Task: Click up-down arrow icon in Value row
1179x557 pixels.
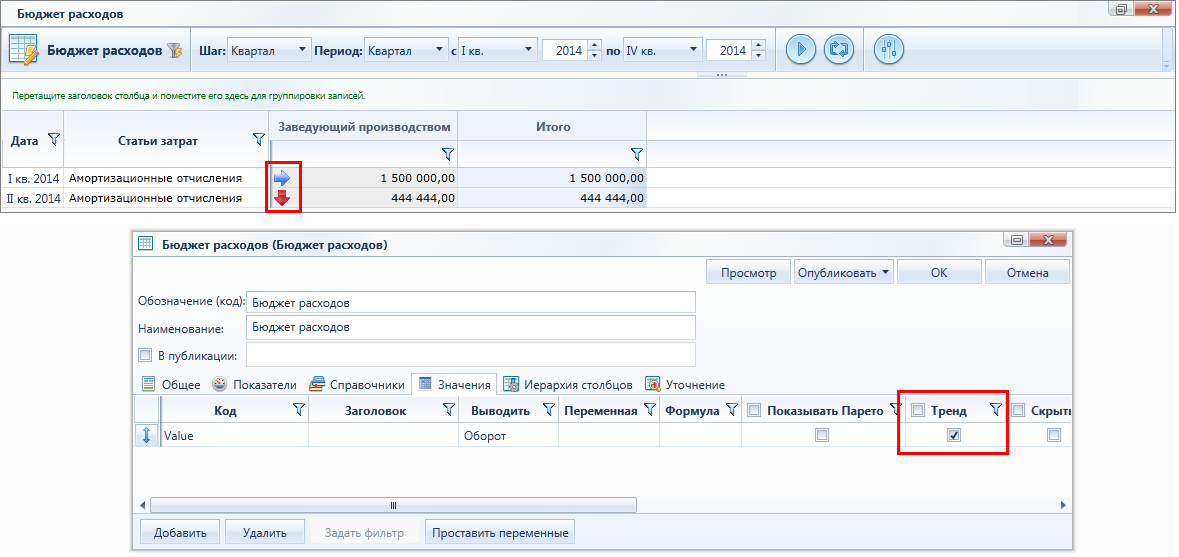Action: tap(147, 435)
